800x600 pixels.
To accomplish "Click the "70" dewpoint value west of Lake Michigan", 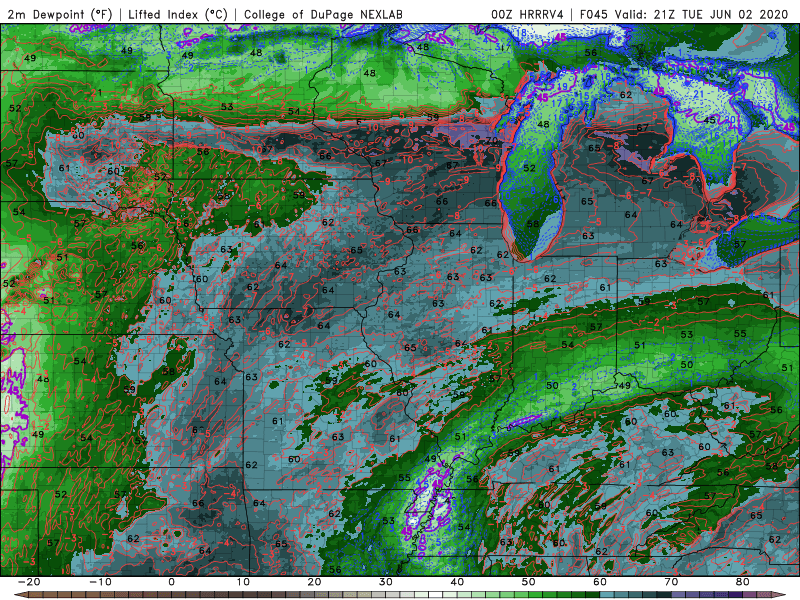I will coord(491,140).
